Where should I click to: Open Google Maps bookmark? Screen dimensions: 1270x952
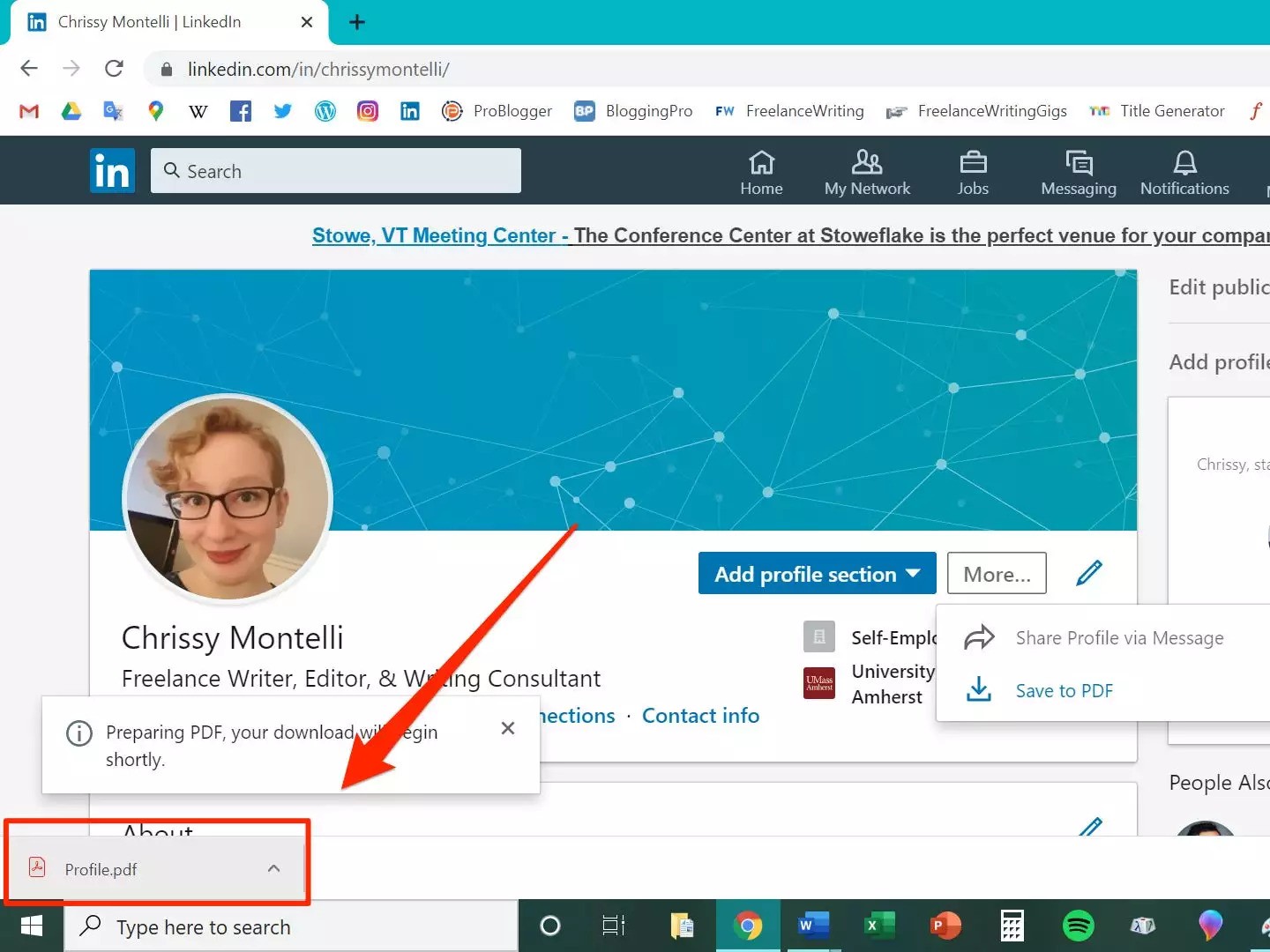tap(156, 111)
